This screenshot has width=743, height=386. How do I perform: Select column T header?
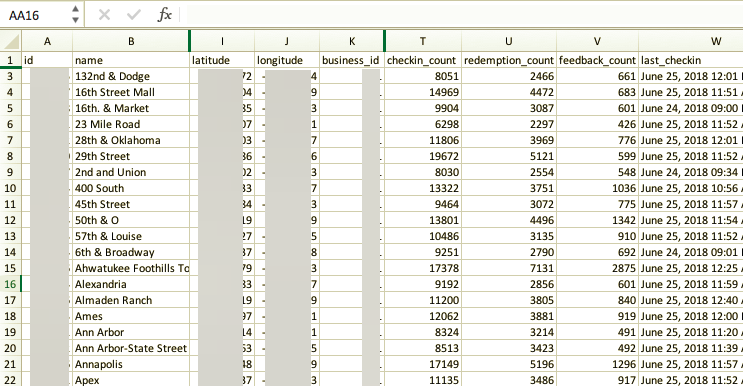(x=423, y=41)
